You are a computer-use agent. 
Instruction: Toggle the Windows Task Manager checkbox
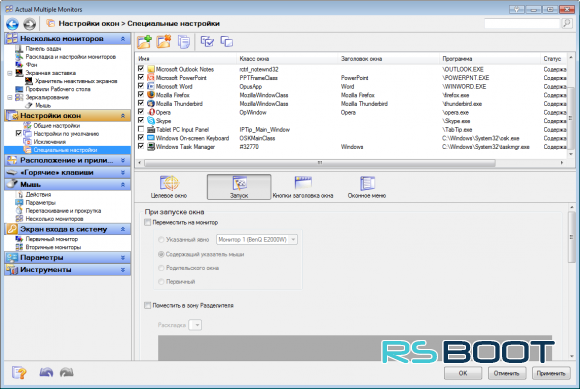pyautogui.click(x=141, y=146)
